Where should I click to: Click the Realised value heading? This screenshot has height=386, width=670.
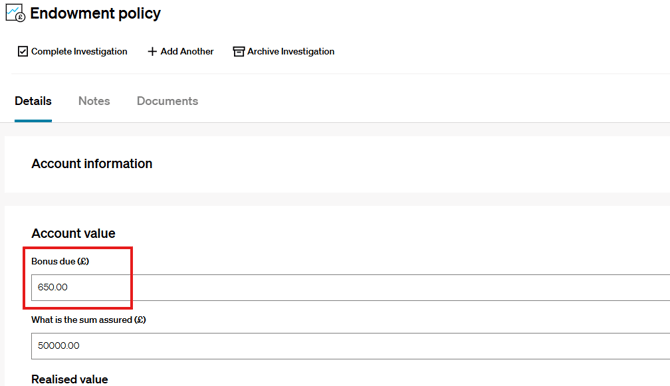click(x=70, y=379)
